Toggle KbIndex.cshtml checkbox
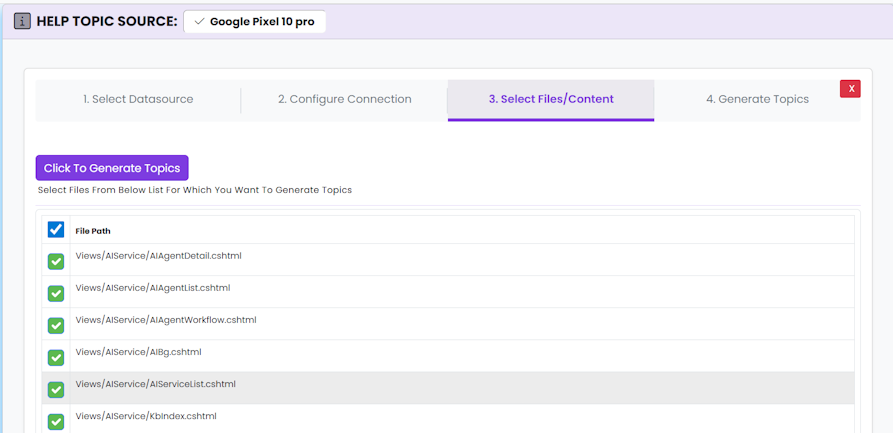893x433 pixels. tap(56, 421)
